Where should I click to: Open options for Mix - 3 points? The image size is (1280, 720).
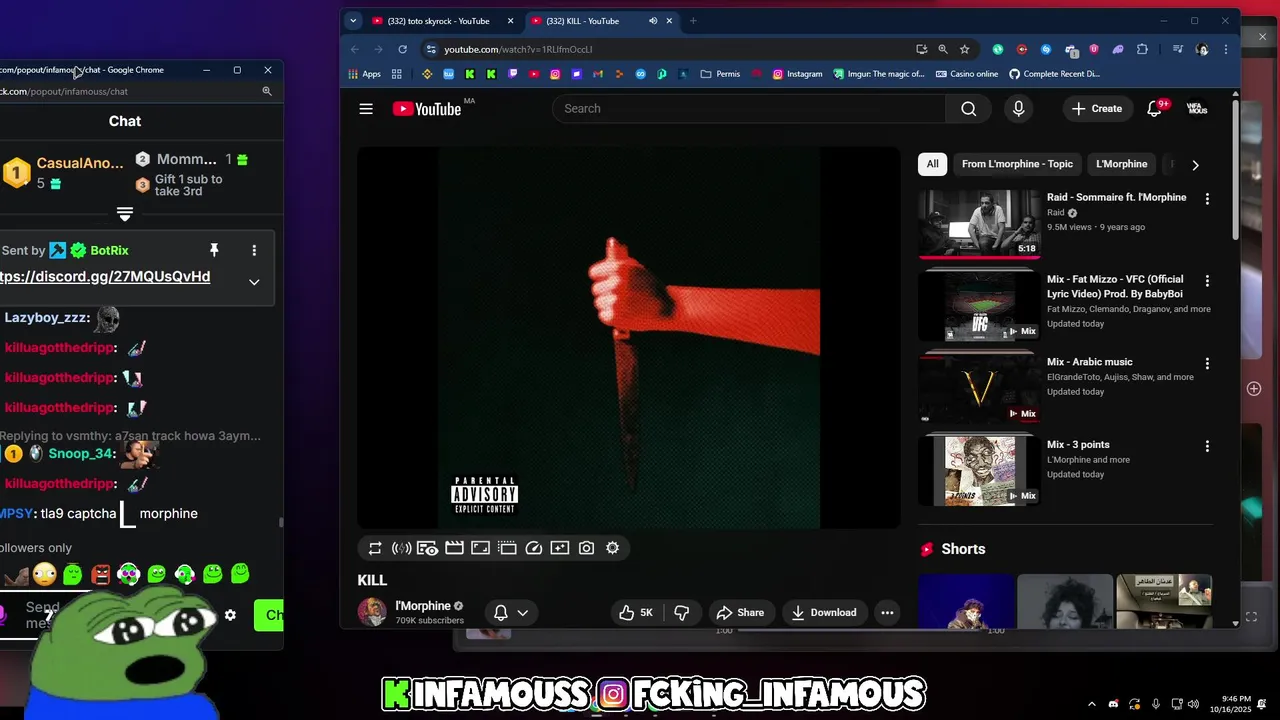point(1207,446)
